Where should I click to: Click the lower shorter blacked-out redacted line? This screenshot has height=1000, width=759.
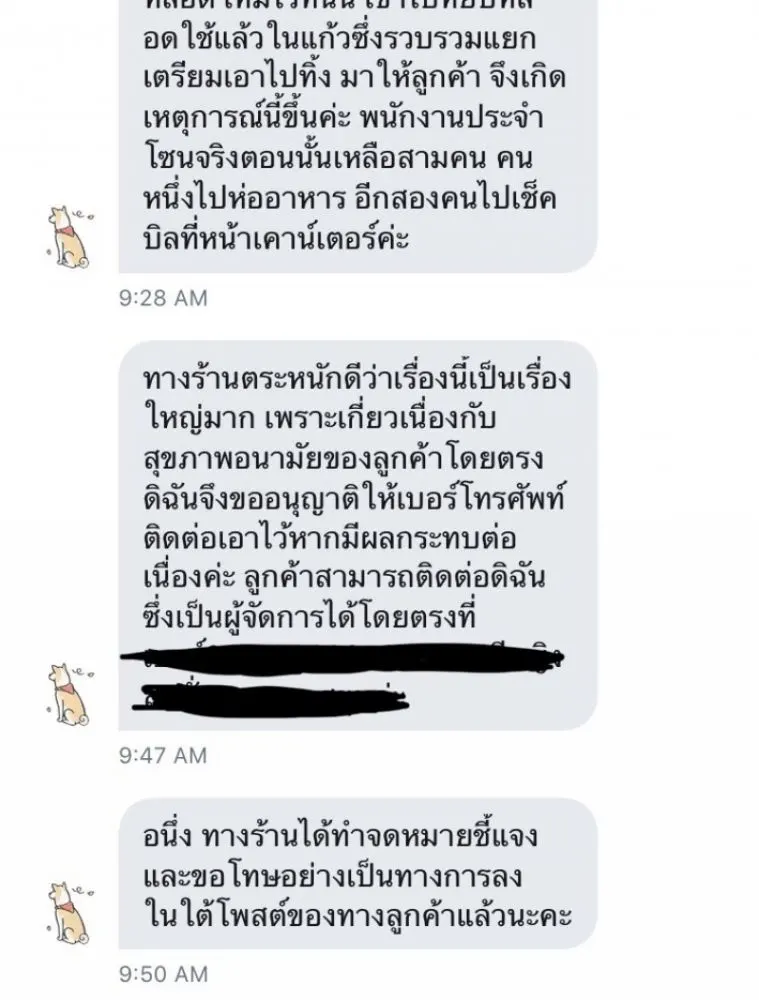270,698
